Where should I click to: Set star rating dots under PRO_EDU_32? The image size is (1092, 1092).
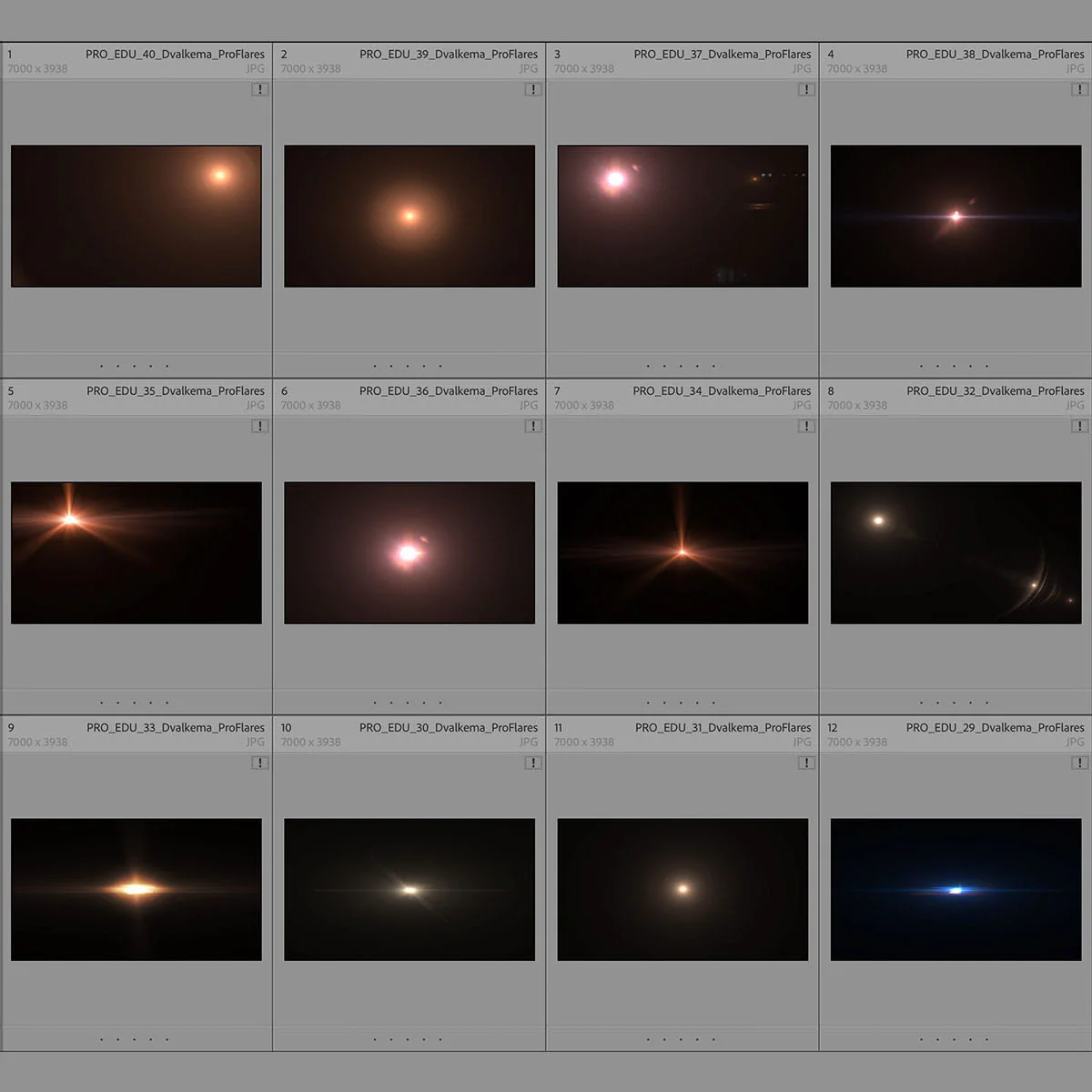click(x=953, y=703)
